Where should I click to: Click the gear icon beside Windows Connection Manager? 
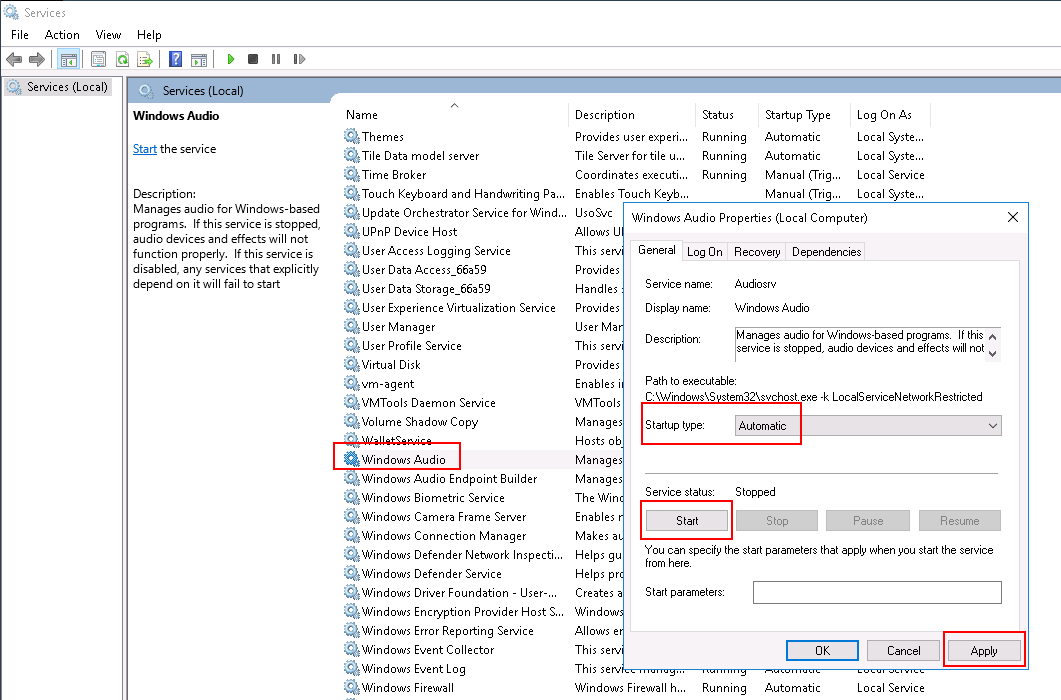coord(351,535)
